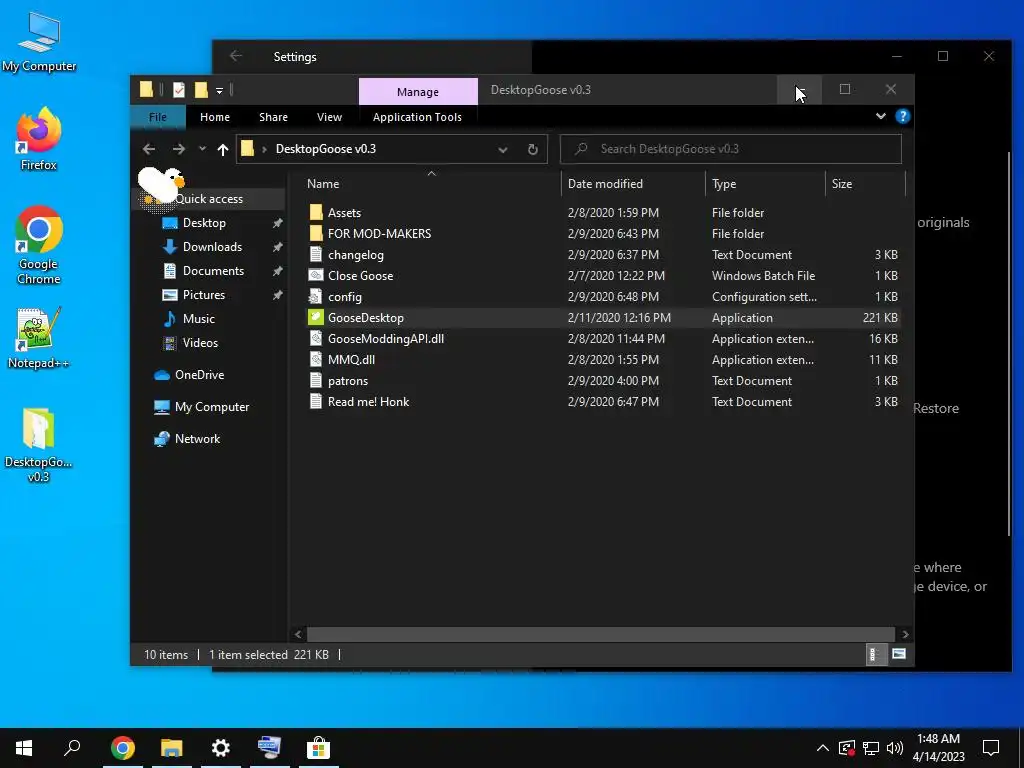
Task: Select My Computer in navigation pane
Action: (212, 407)
